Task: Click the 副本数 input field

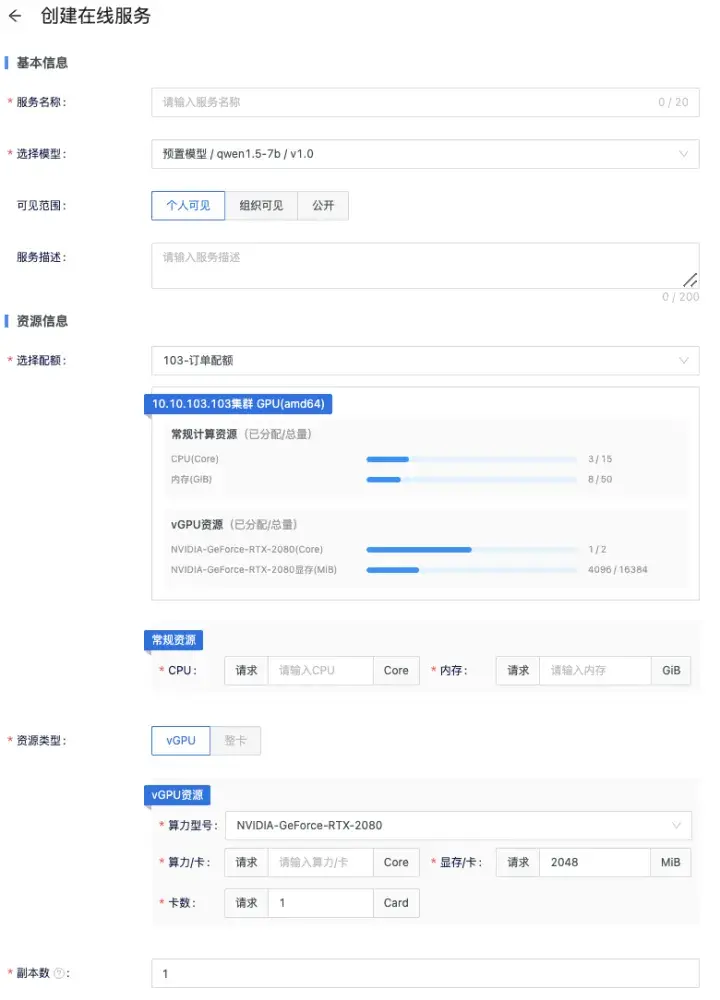Action: (425, 974)
